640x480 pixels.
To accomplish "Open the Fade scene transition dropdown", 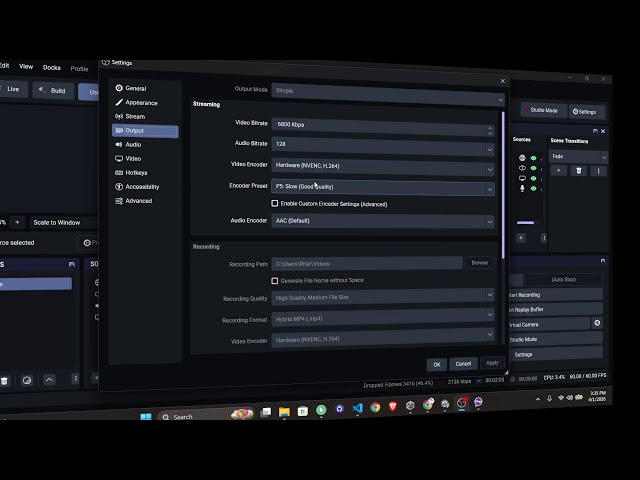I will tap(579, 157).
